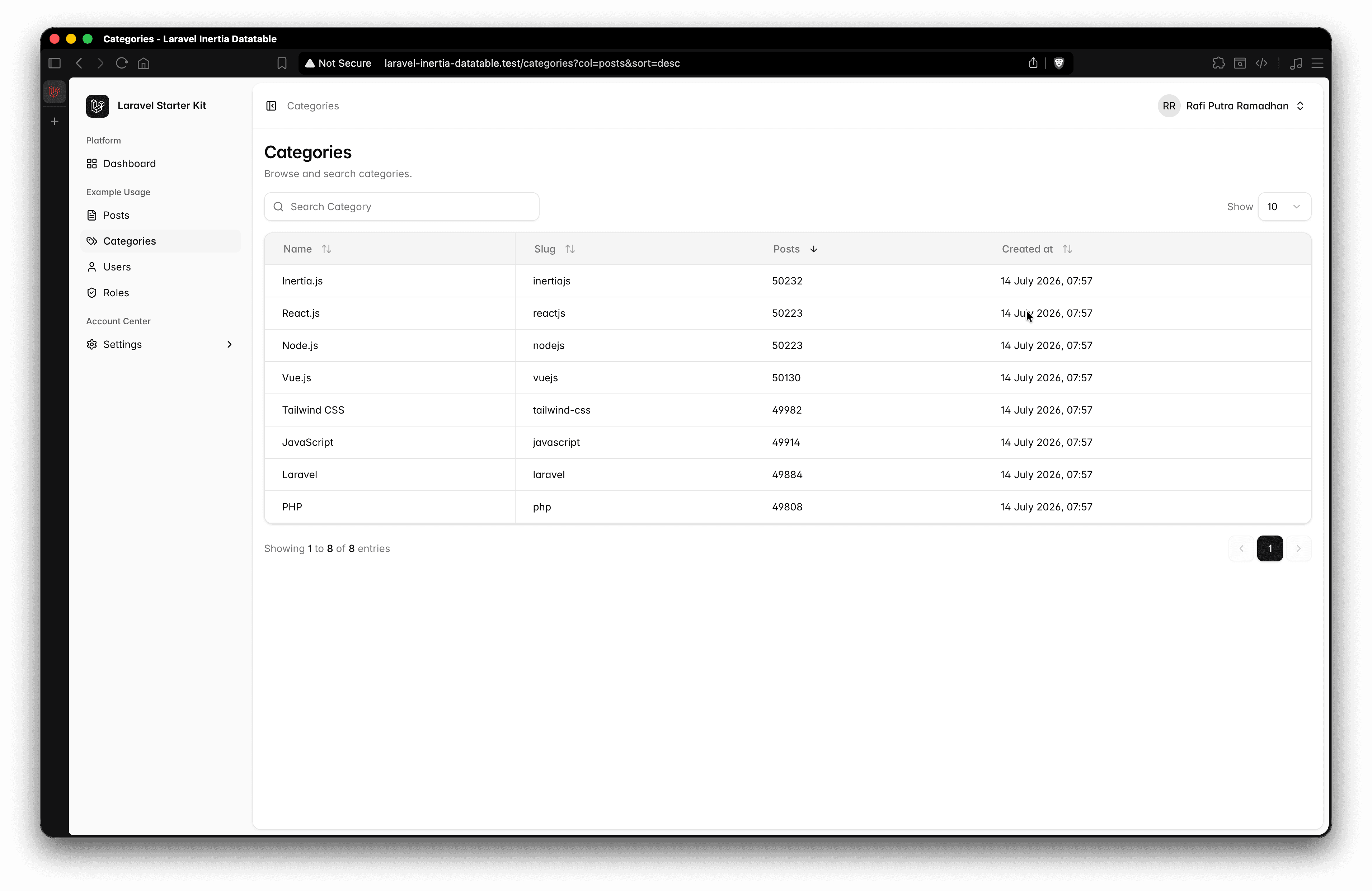Click the Search Category input field

point(402,207)
